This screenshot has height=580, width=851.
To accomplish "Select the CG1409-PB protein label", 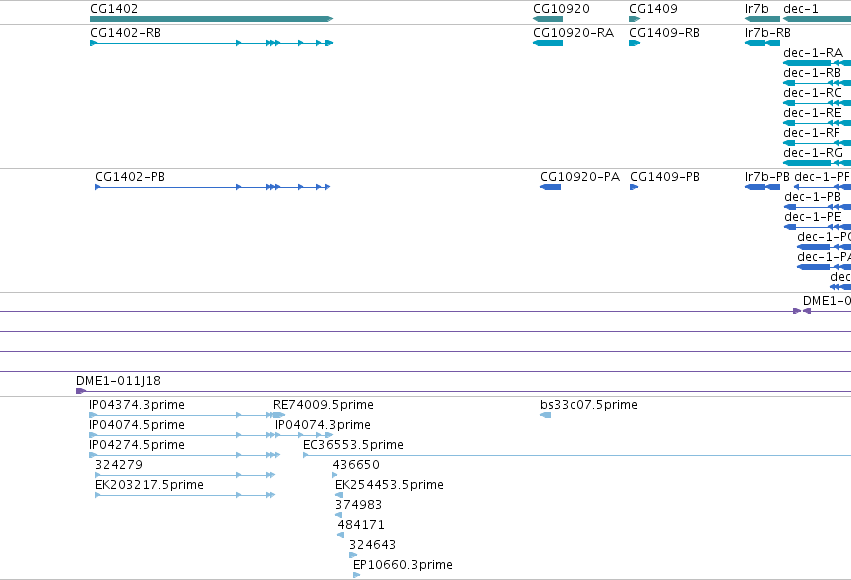I will (x=665, y=177).
